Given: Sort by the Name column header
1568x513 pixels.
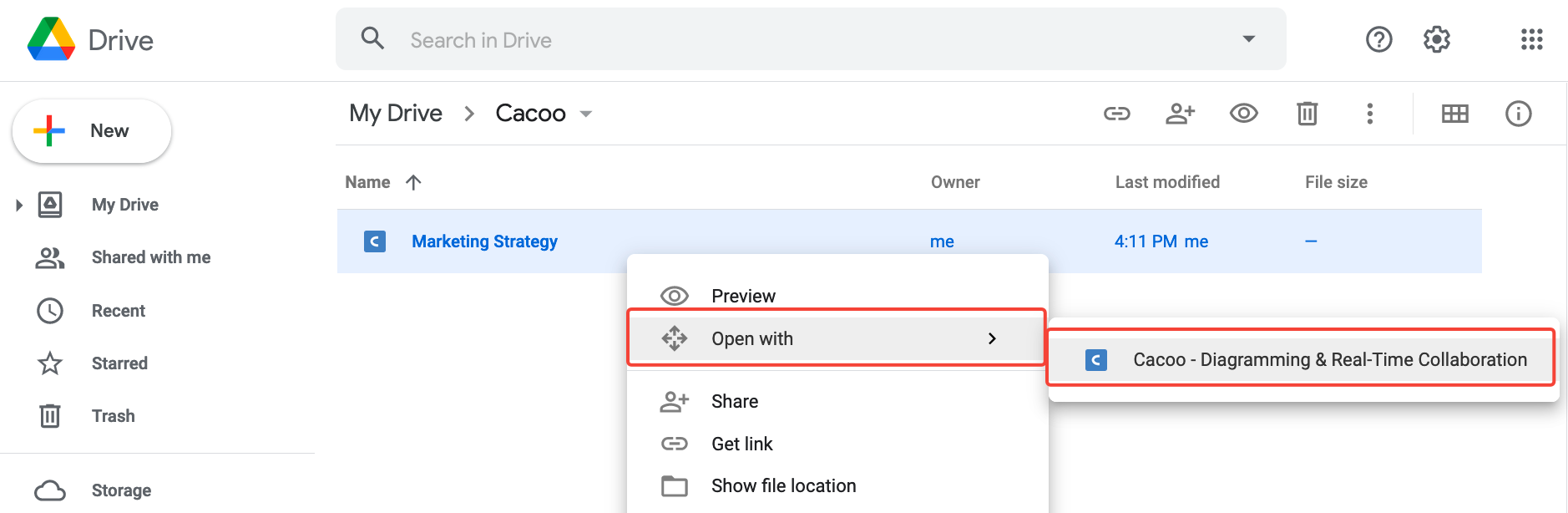Looking at the screenshot, I should (367, 182).
